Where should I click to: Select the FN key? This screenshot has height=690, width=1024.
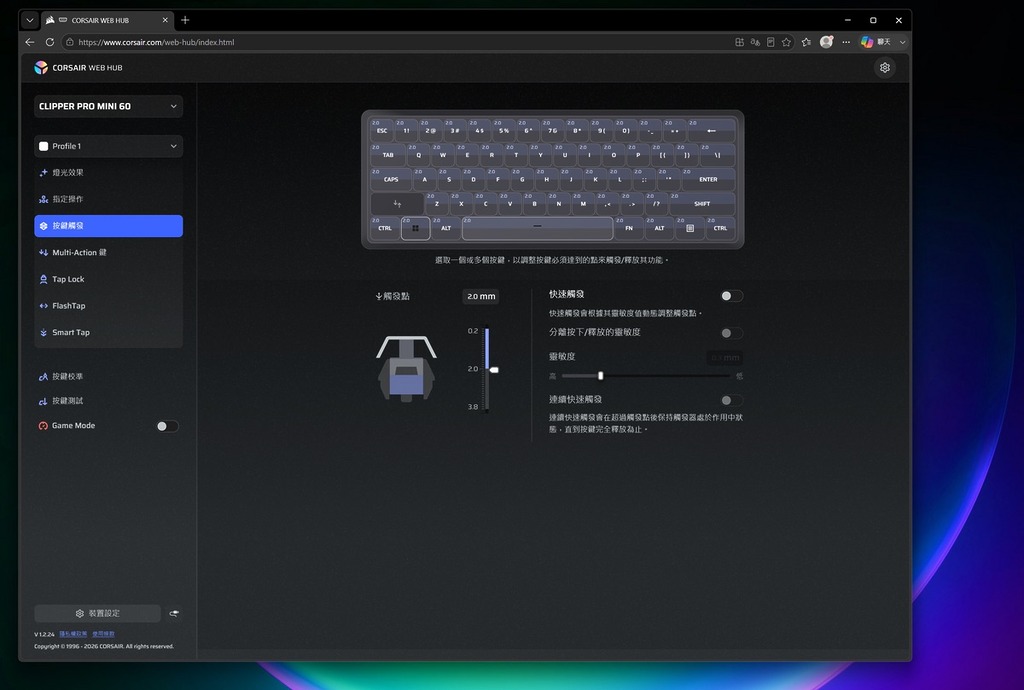point(629,228)
